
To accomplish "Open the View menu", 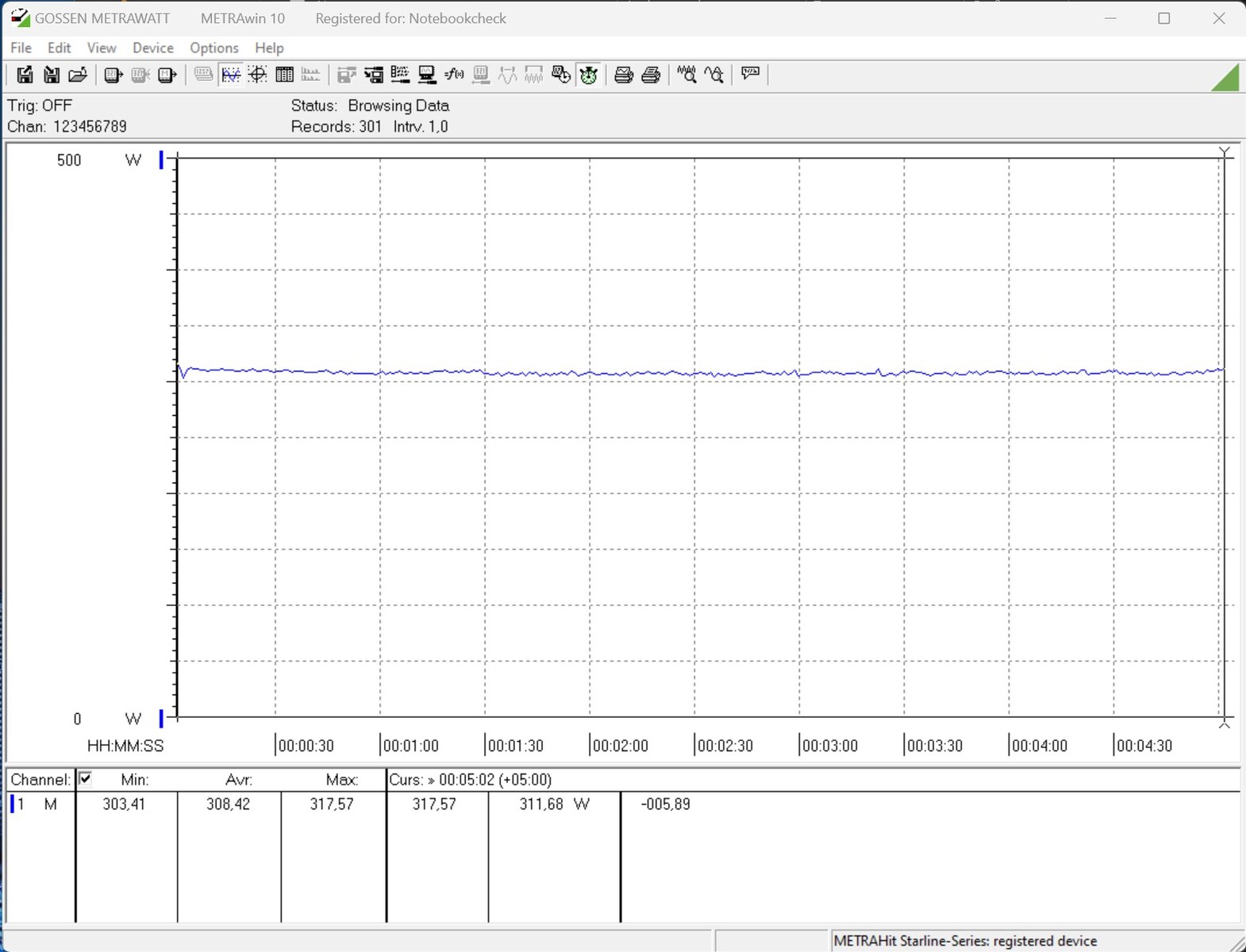I will 102,48.
